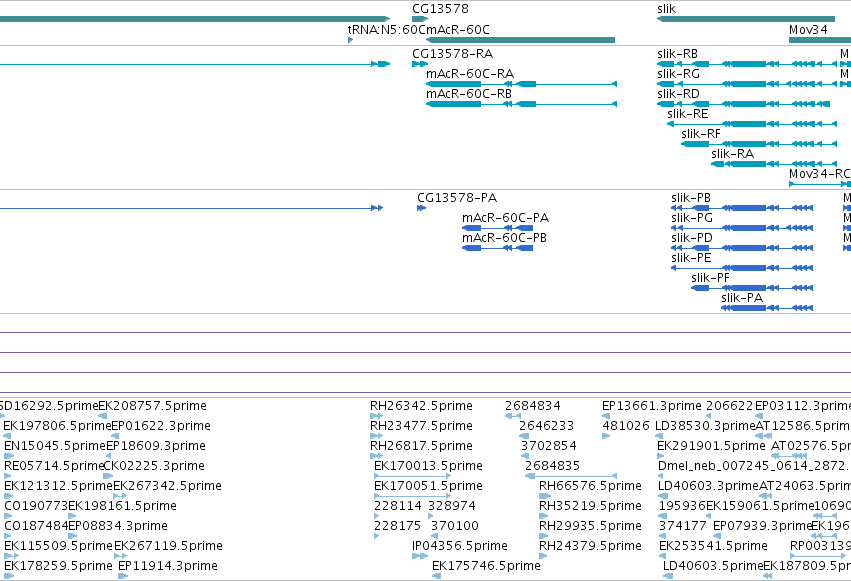Screen dimensions: 851x581
Task: Click the EK208757.5prime EST arrow
Action: click(103, 416)
